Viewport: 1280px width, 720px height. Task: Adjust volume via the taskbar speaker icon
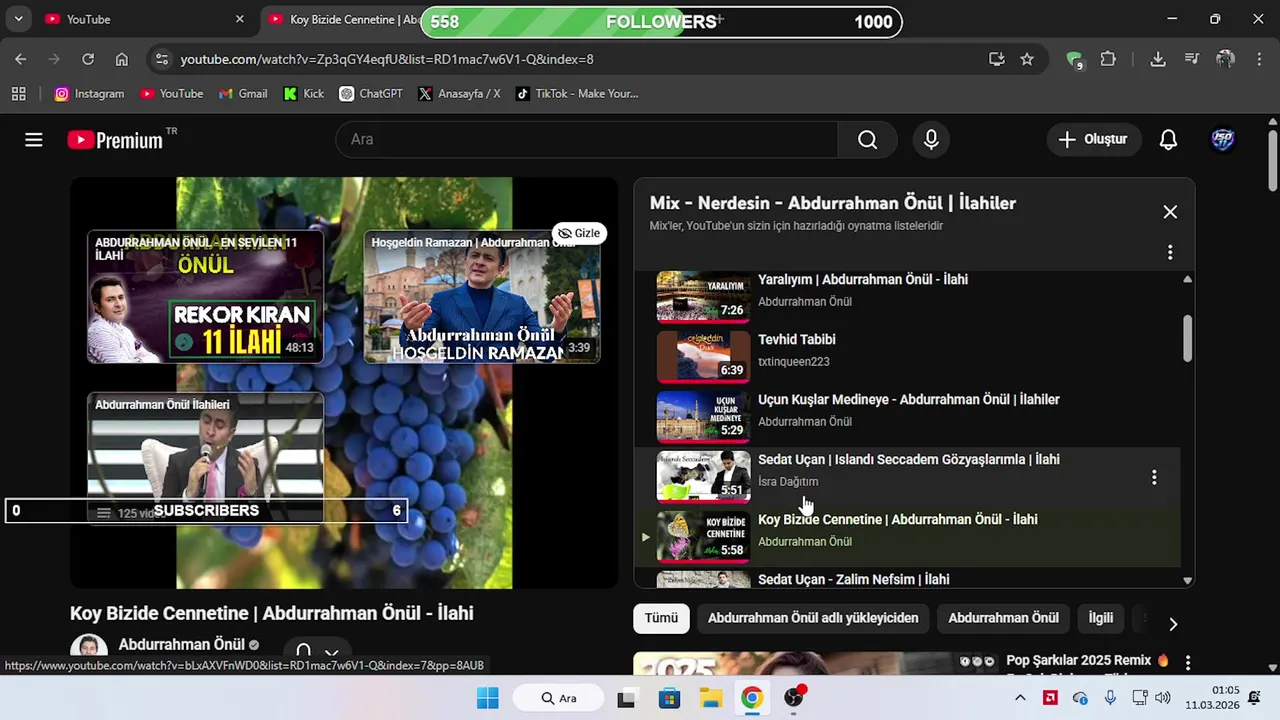[x=1163, y=698]
